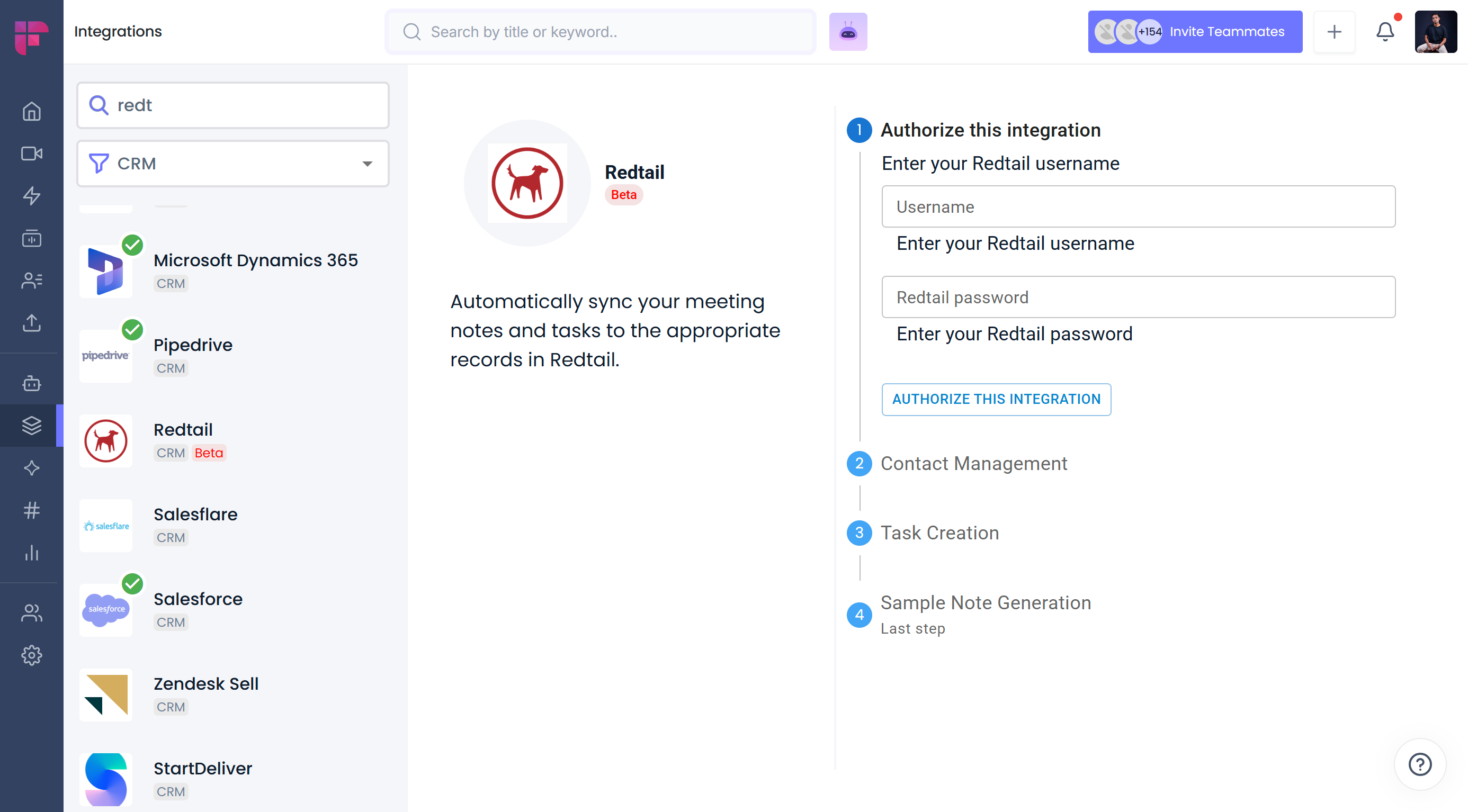
Task: Click the video camera meetings icon
Action: [31, 154]
